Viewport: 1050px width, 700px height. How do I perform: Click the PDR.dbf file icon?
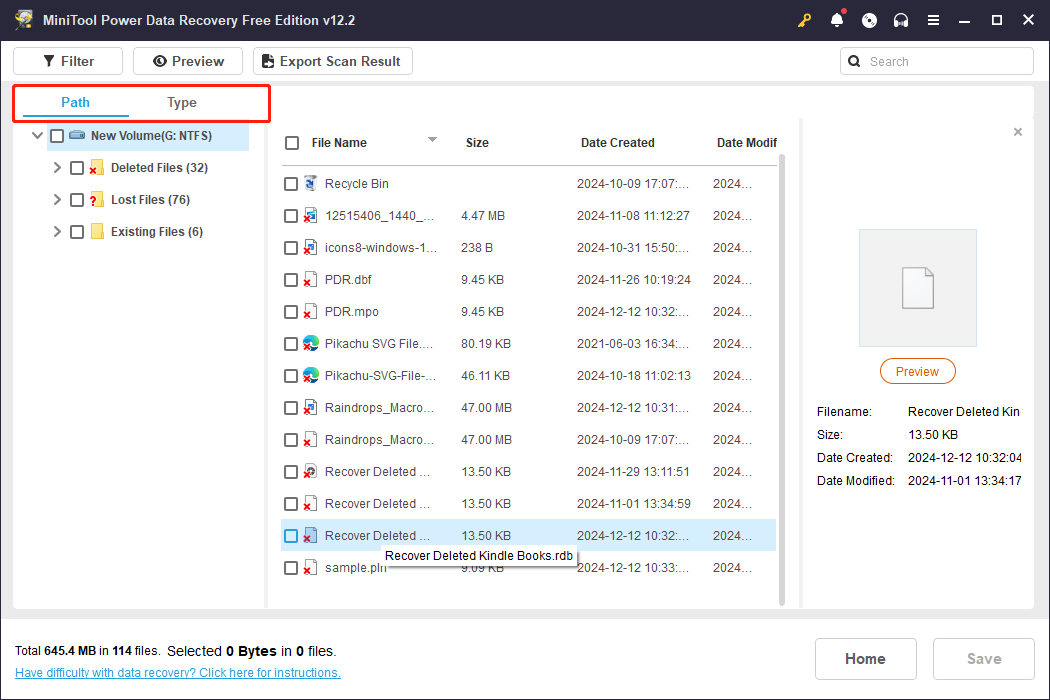pos(310,279)
